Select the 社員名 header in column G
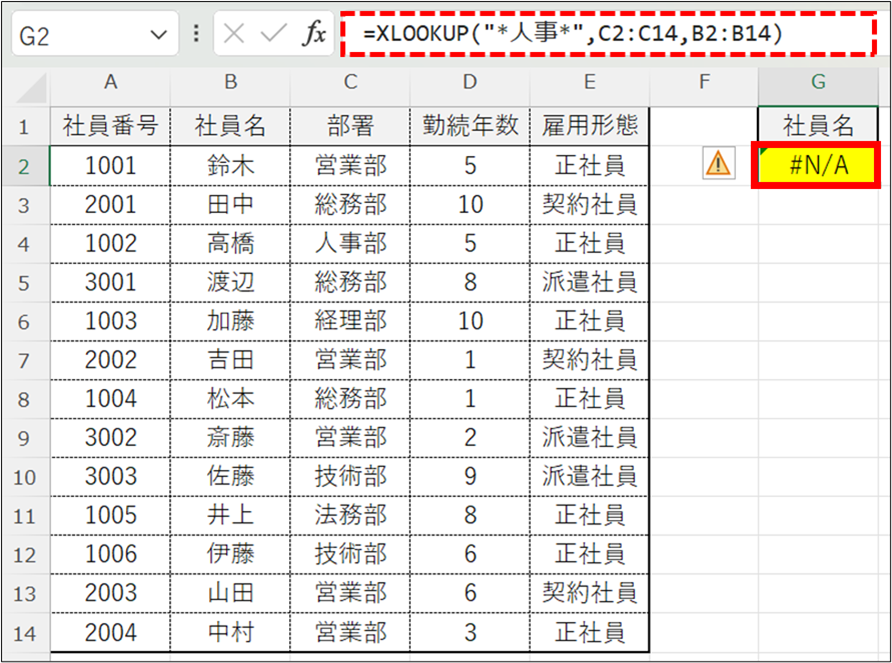 coord(818,126)
